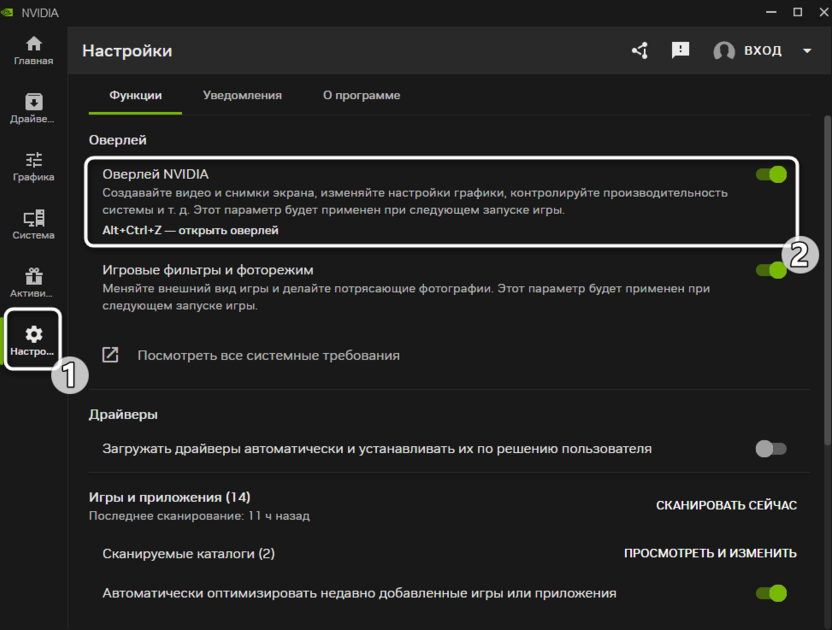This screenshot has width=832, height=630.
Task: Click the user avatar icon
Action: [x=724, y=51]
